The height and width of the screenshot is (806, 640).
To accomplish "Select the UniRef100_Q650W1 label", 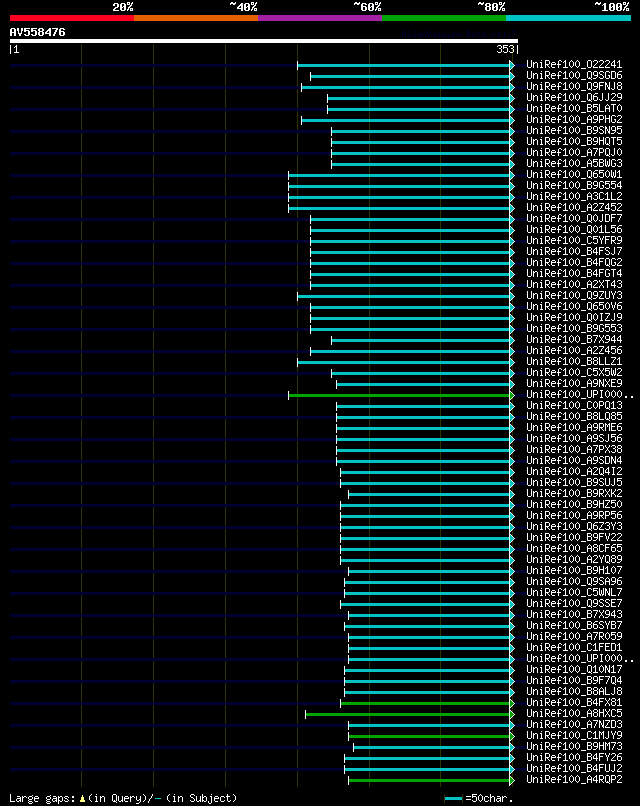I will point(574,174).
